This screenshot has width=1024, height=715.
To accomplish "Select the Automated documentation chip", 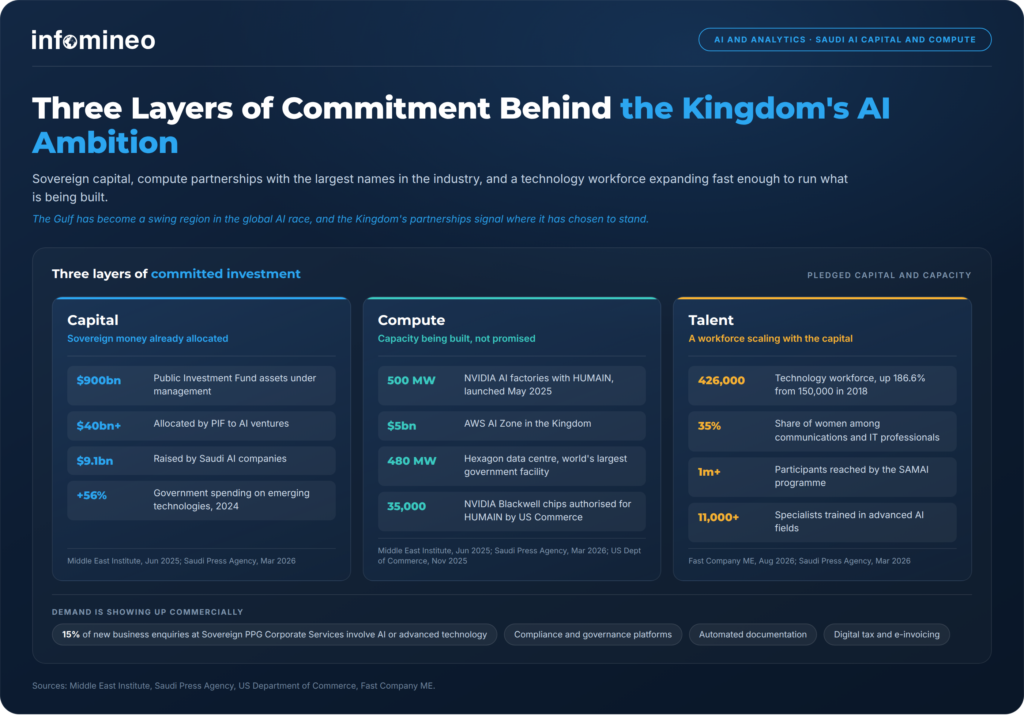I will (x=752, y=634).
